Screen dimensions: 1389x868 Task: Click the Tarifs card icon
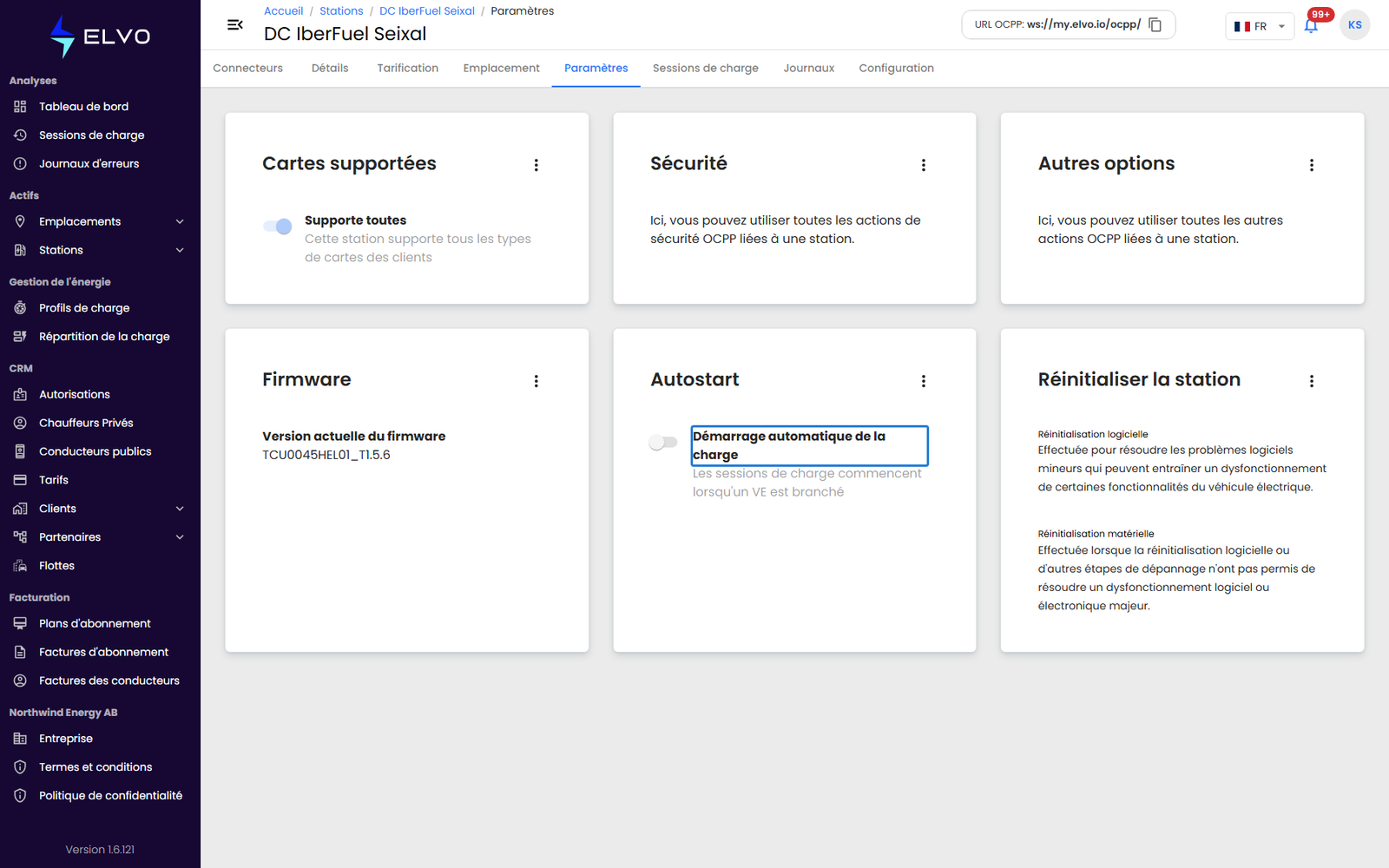coord(20,480)
